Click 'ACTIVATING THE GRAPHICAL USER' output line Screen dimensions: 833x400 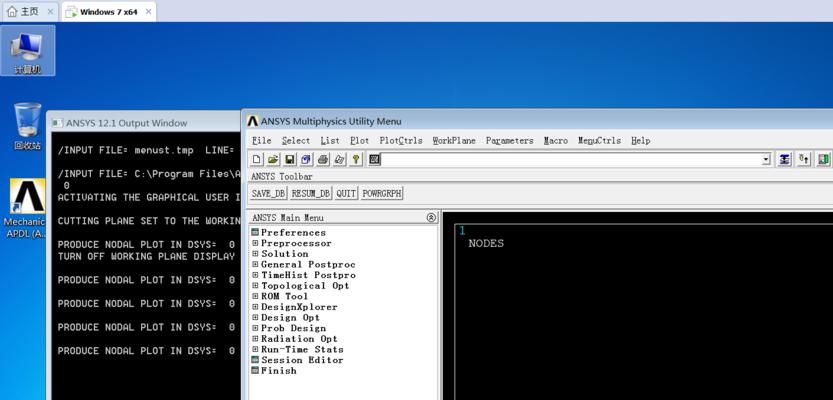(150, 198)
